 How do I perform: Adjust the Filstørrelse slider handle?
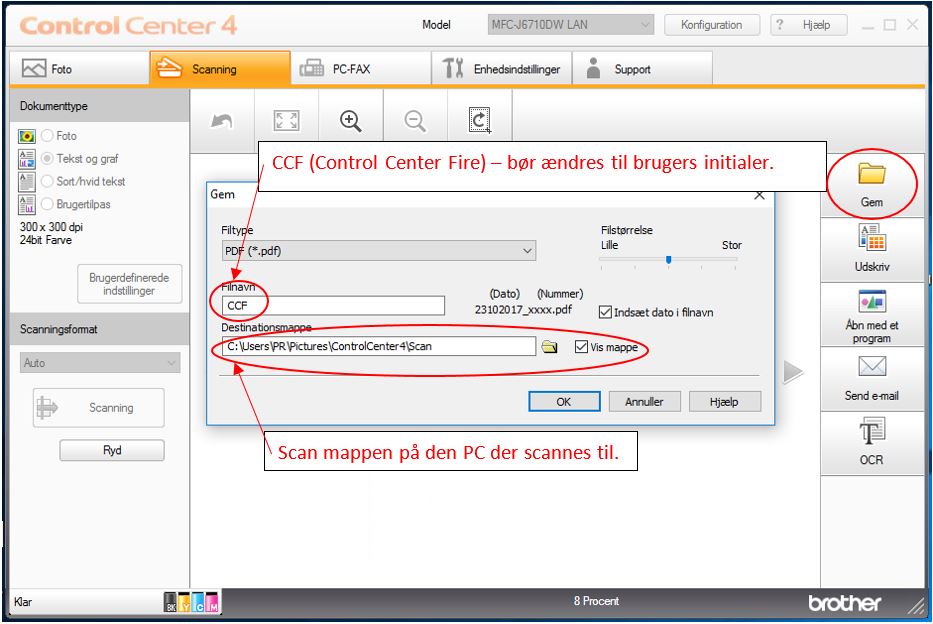[x=669, y=259]
